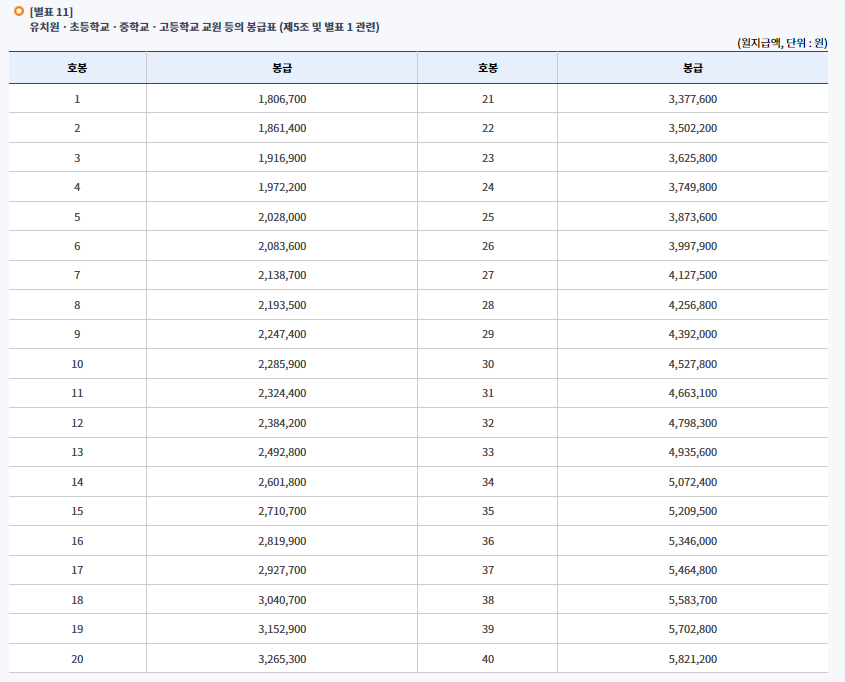Click the 호봉 10 row cell

(x=76, y=363)
